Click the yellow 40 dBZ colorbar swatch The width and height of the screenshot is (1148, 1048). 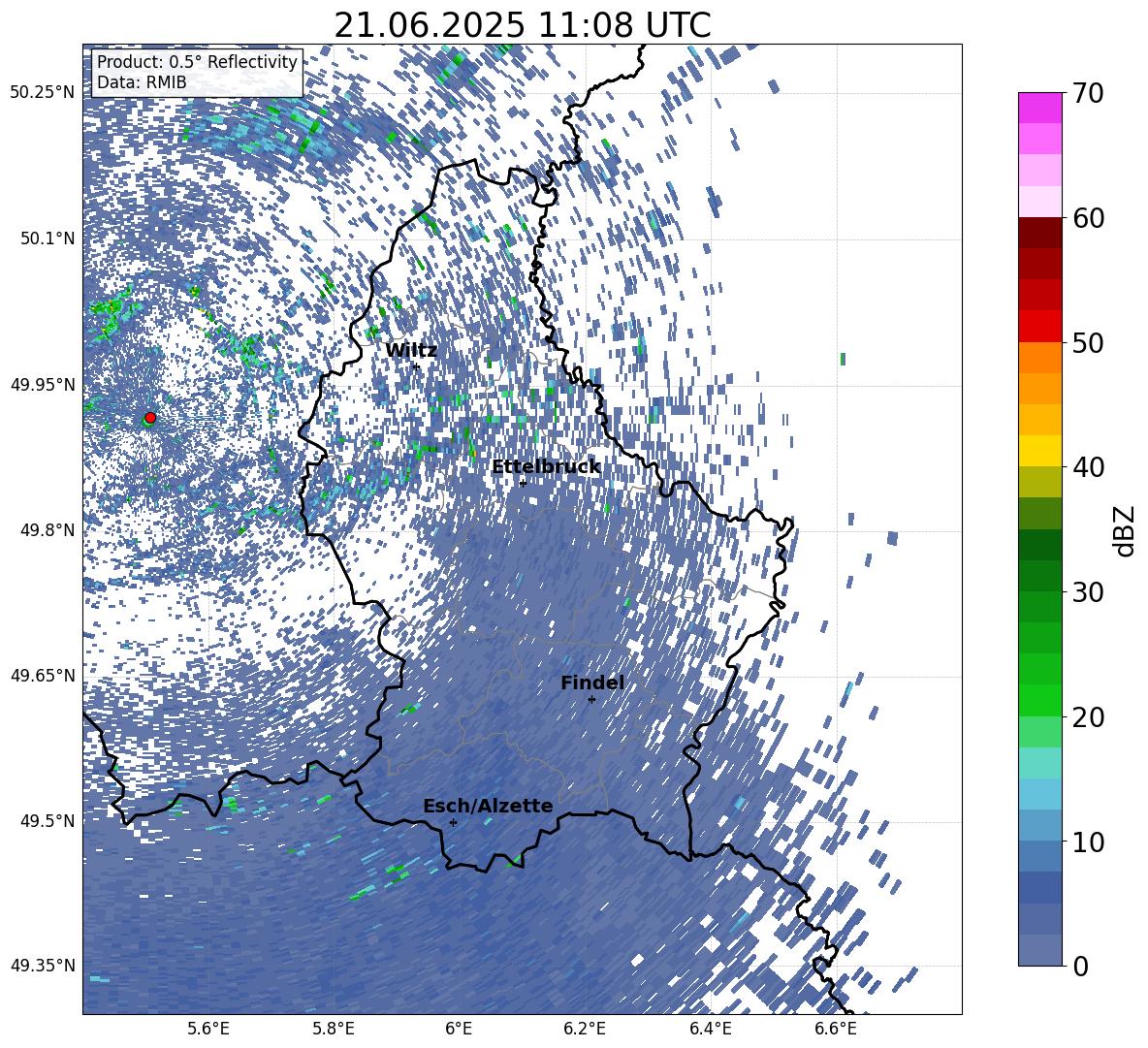pyautogui.click(x=1039, y=451)
